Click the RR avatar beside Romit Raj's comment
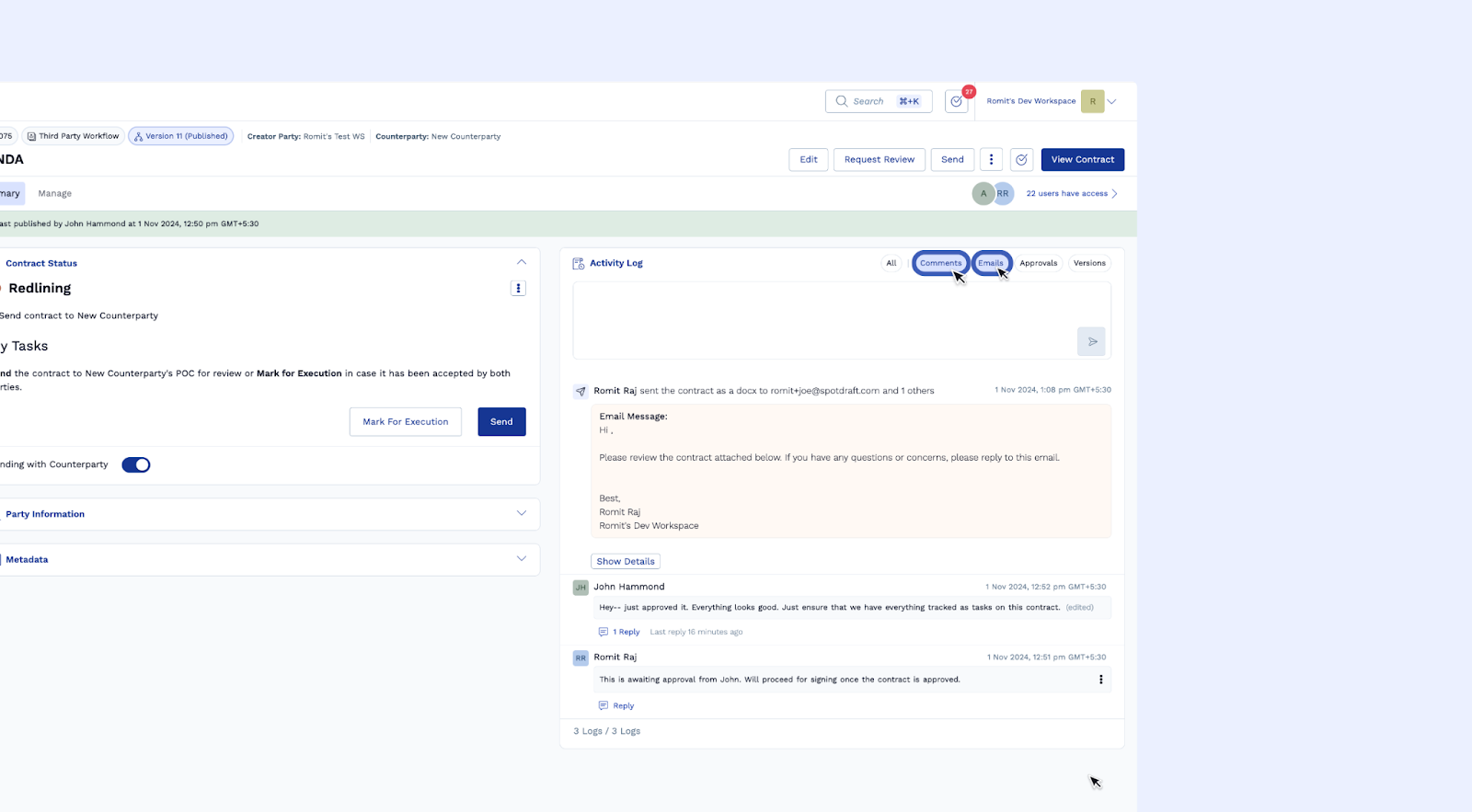Image resolution: width=1472 pixels, height=812 pixels. point(581,658)
